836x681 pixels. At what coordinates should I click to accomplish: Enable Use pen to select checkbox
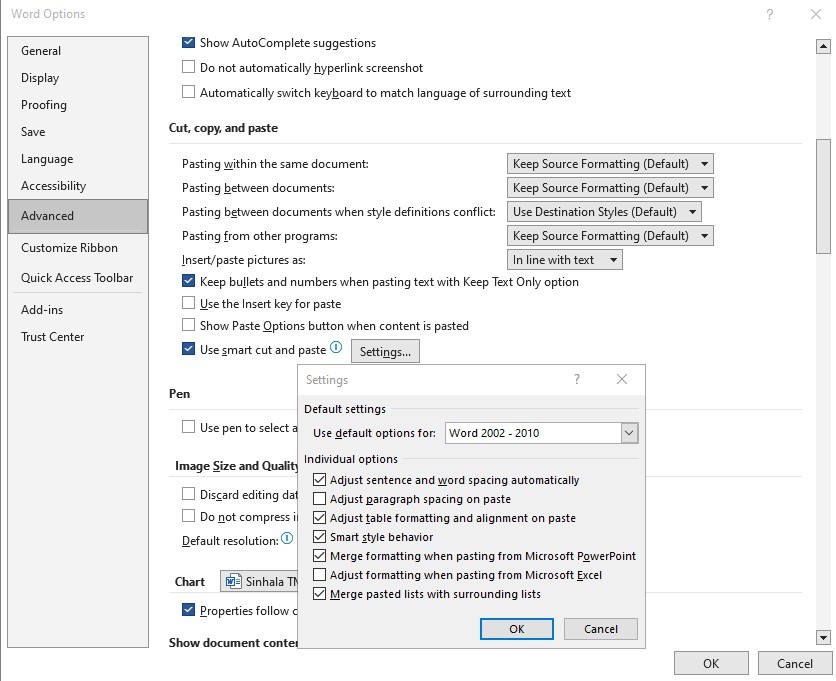(x=188, y=427)
